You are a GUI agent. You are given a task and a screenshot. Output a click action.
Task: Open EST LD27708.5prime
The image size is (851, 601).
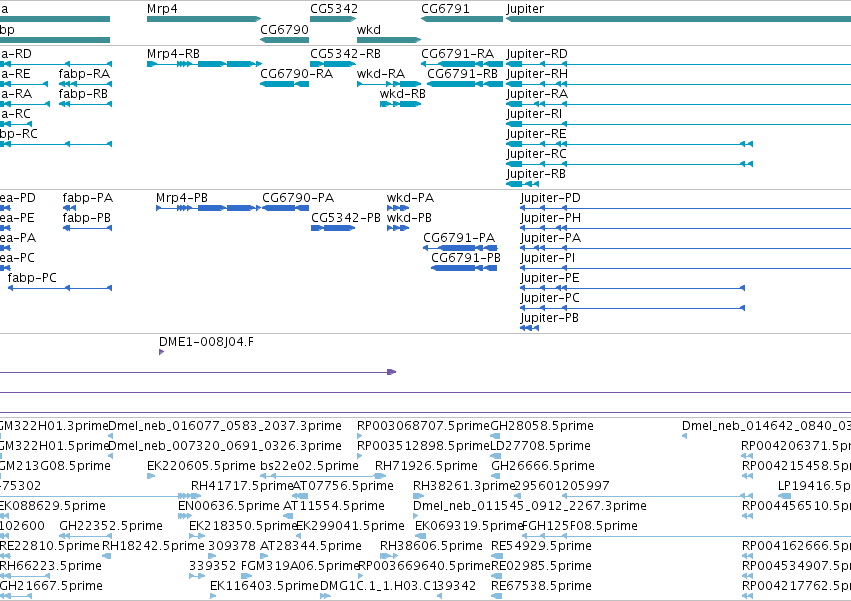point(540,446)
